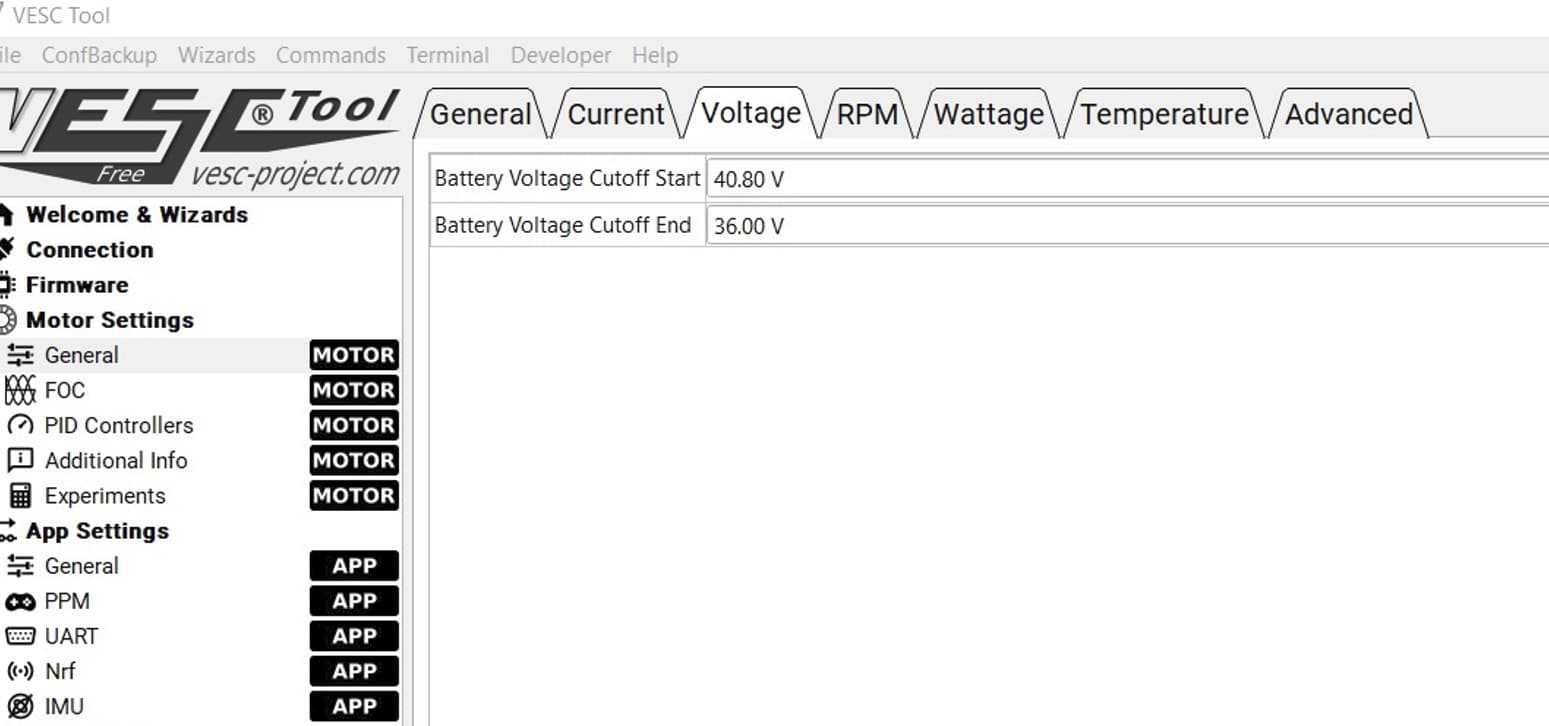The width and height of the screenshot is (1549, 726).
Task: Open Experiments page
Action: [105, 496]
